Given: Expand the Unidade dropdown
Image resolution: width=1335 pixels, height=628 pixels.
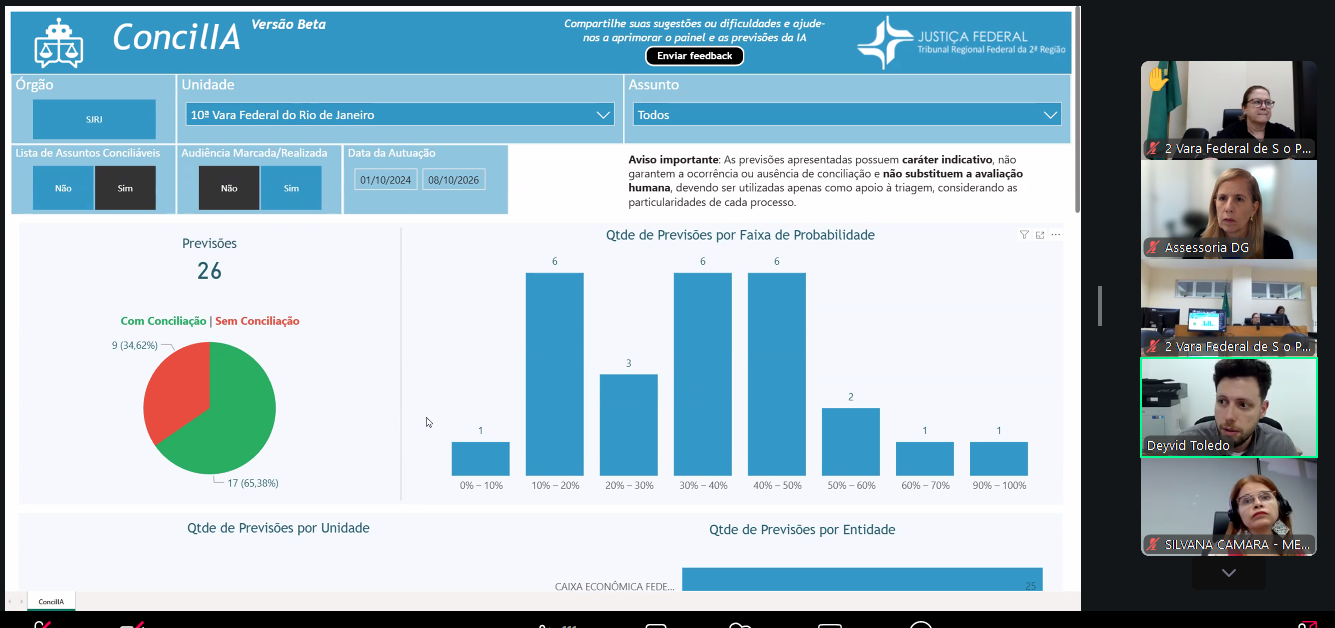Looking at the screenshot, I should tap(400, 115).
